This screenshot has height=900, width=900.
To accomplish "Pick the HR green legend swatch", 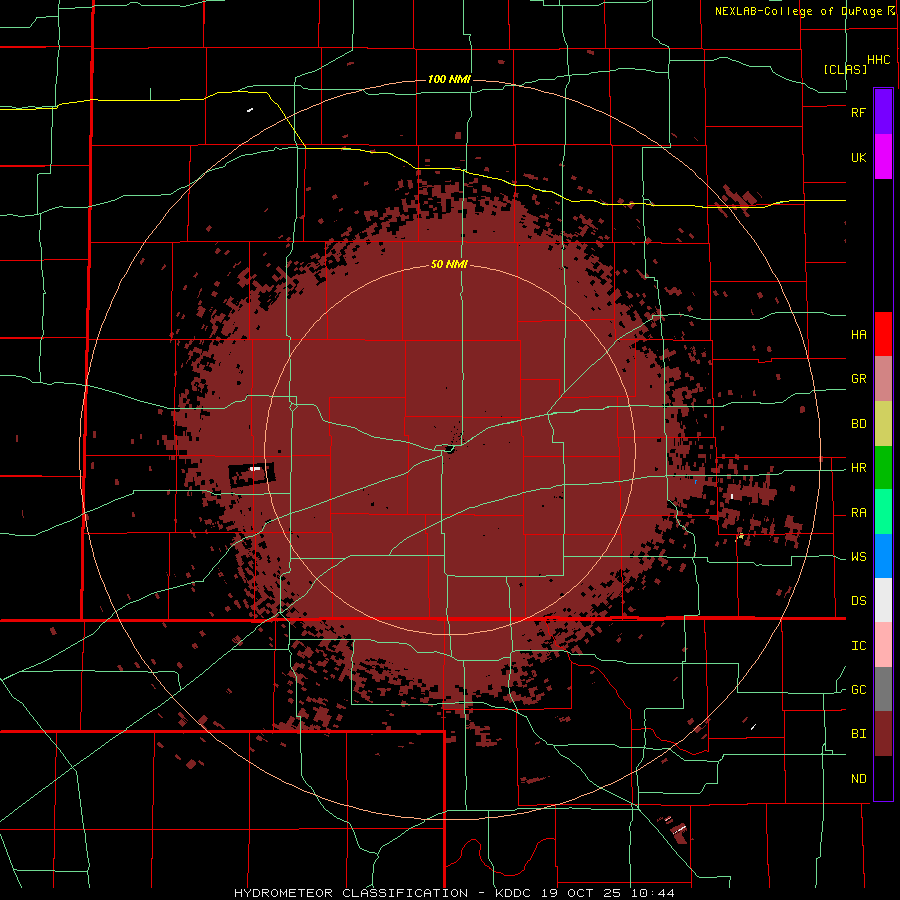I will [x=883, y=468].
